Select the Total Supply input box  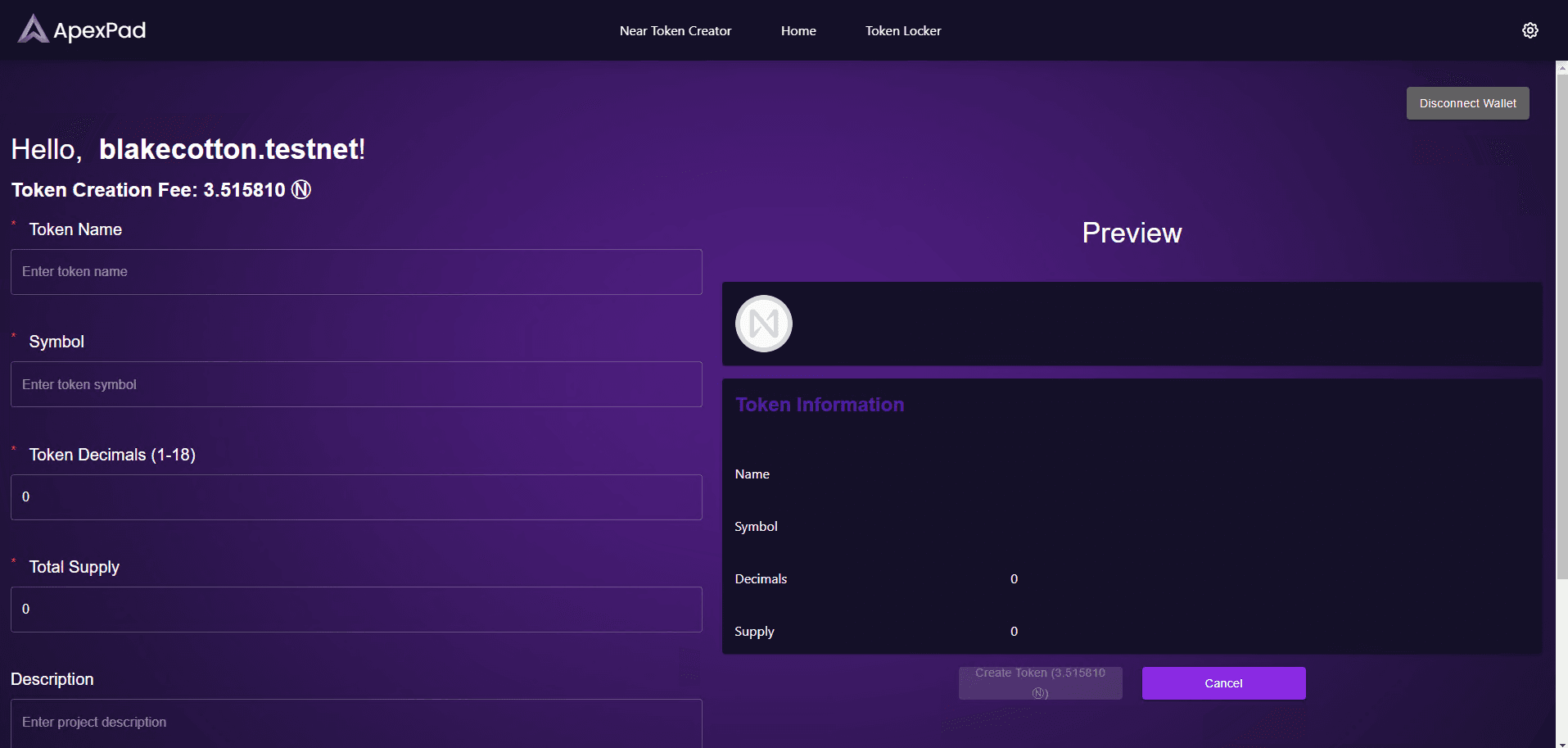[356, 610]
